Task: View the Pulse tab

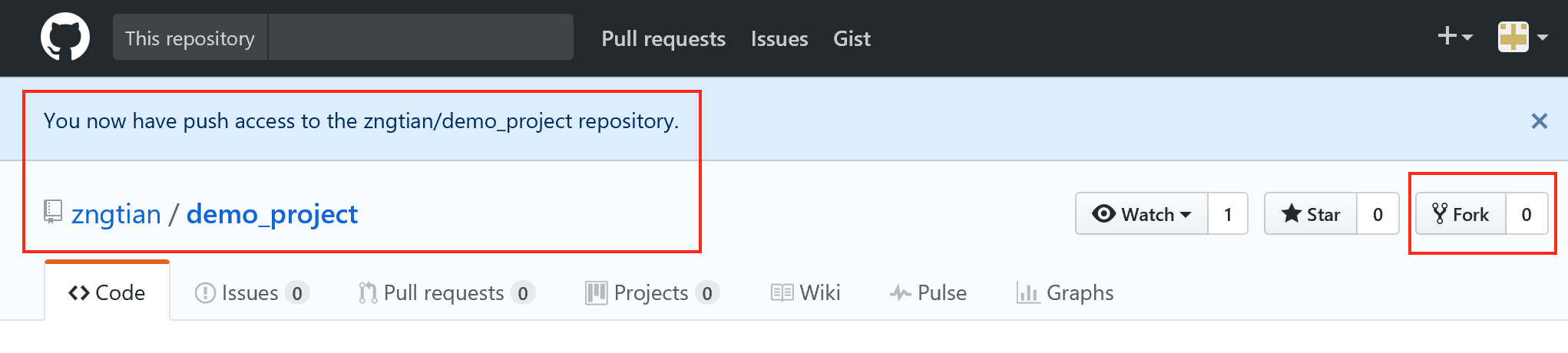Action: click(928, 292)
